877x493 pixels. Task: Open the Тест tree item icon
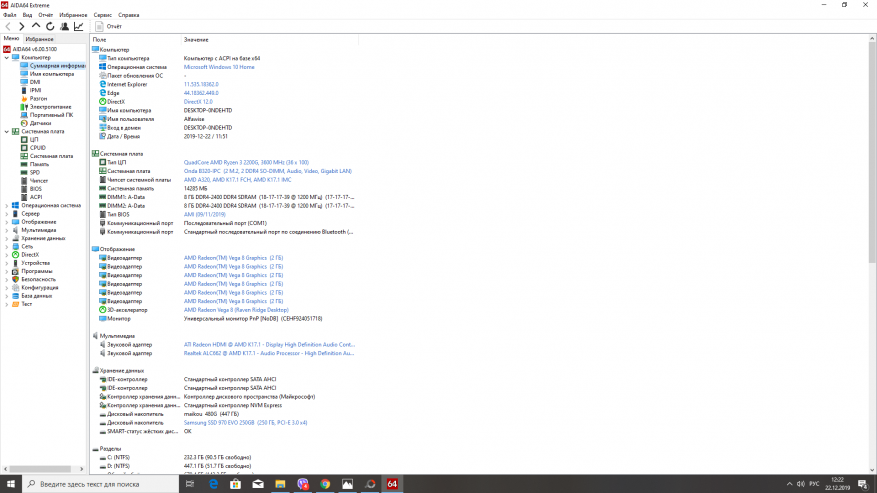coord(16,304)
